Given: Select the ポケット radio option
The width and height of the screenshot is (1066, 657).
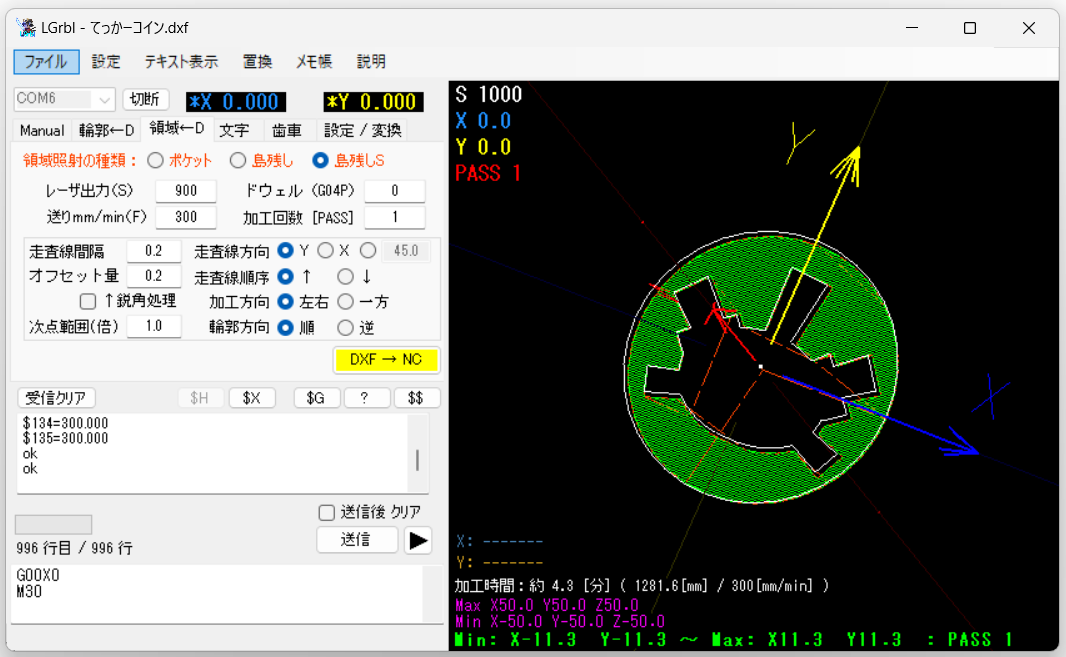Looking at the screenshot, I should point(156,161).
